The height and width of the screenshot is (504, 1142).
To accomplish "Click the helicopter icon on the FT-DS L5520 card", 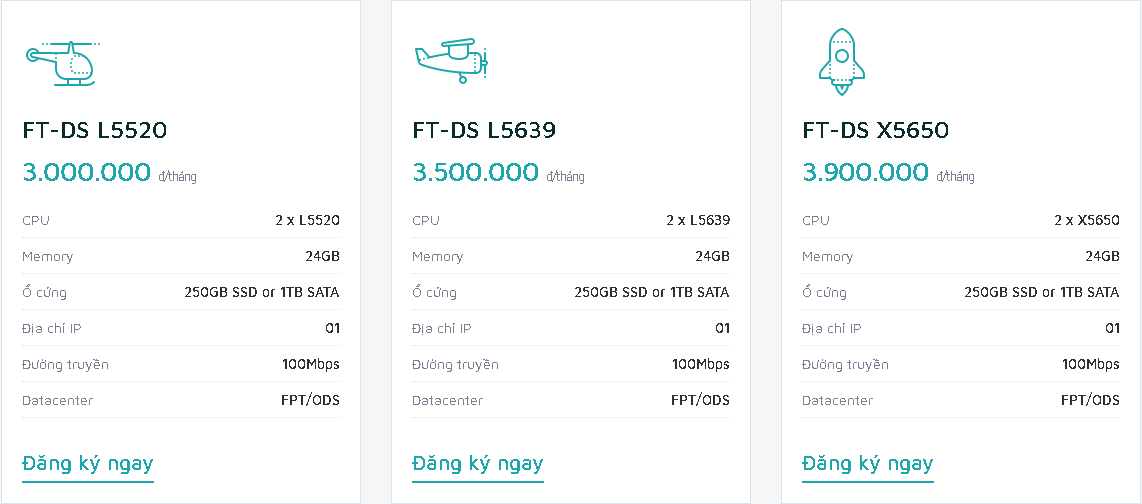I will click(60, 63).
